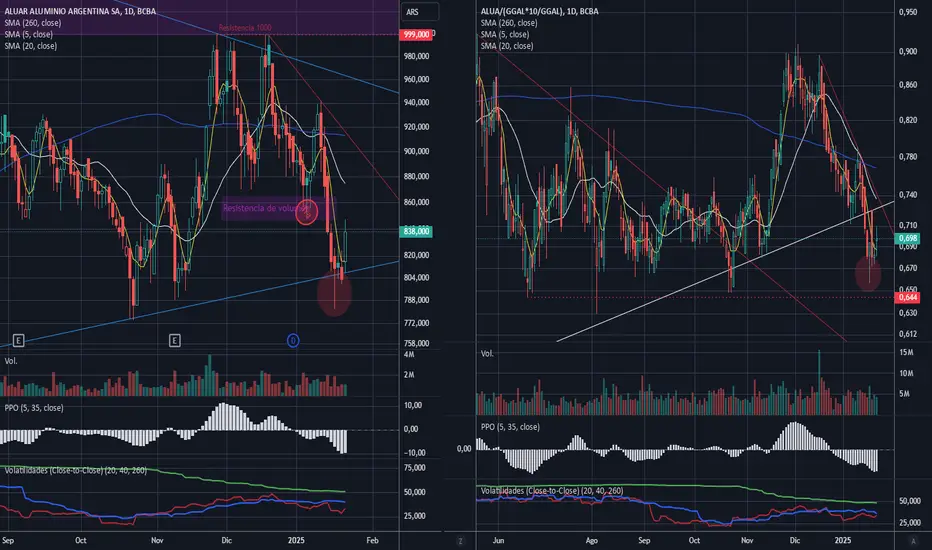Click 0,950 on the right price axis
The height and width of the screenshot is (550, 932).
908,12
